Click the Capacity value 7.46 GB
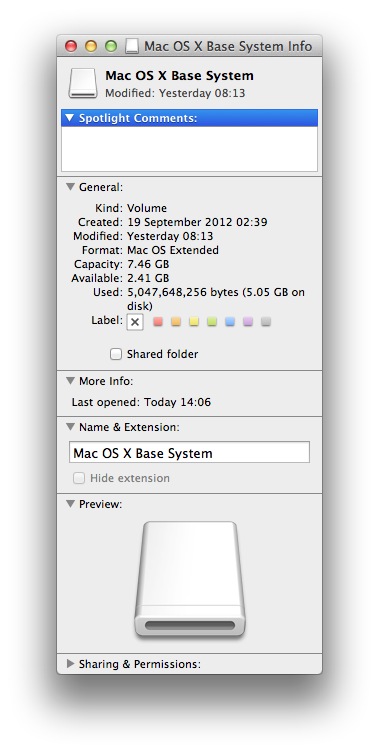379x753 pixels. point(148,264)
